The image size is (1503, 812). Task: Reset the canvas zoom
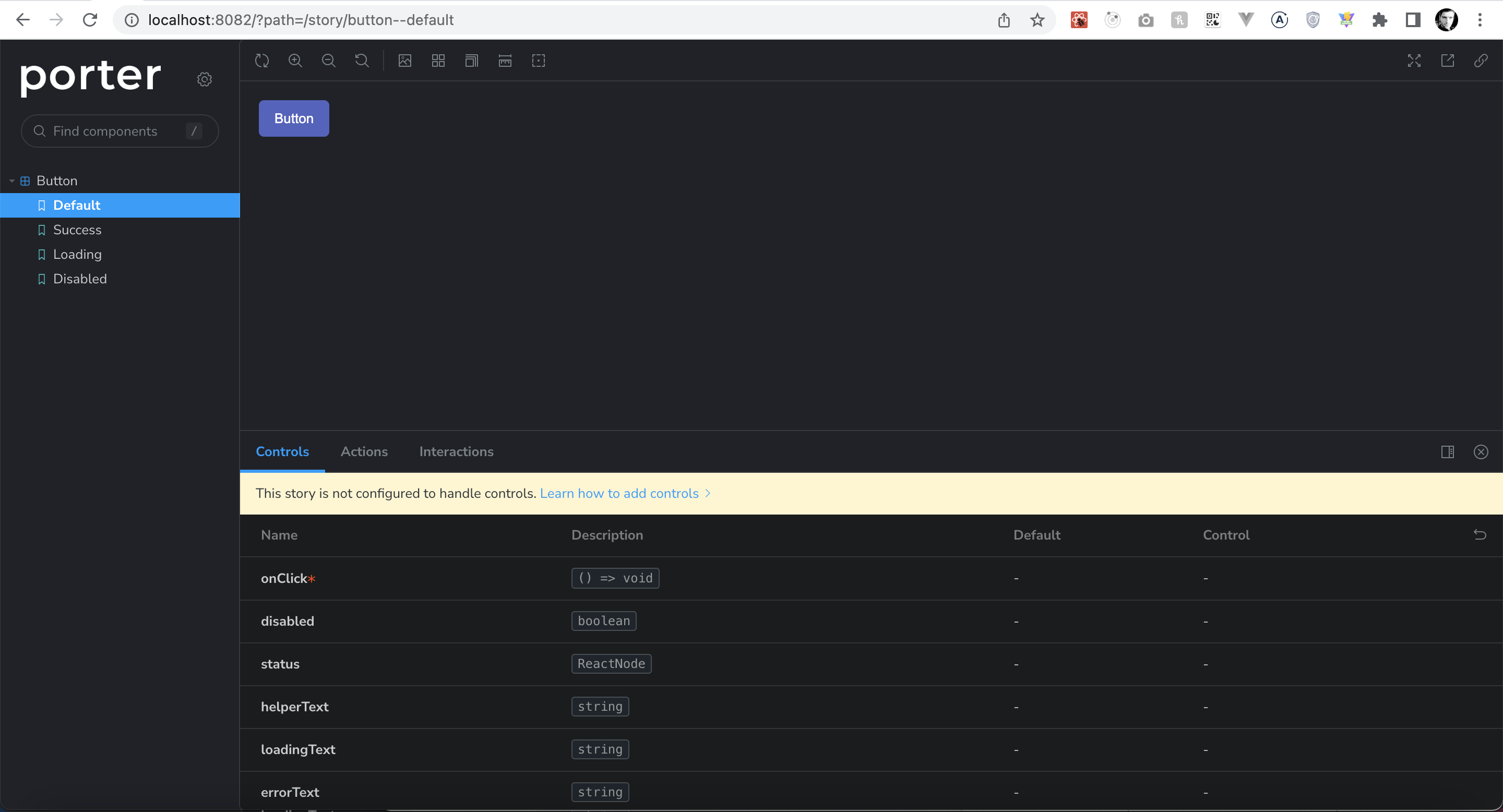[x=362, y=61]
